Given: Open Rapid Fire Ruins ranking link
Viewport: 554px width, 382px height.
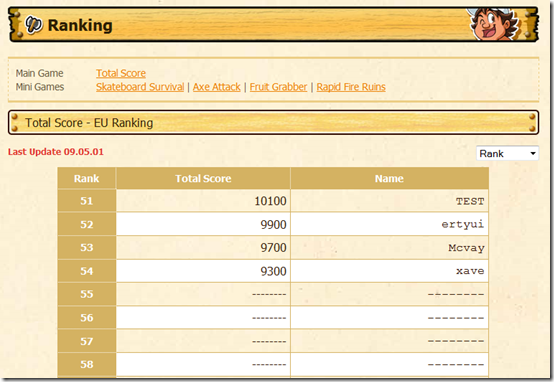Looking at the screenshot, I should pyautogui.click(x=351, y=87).
